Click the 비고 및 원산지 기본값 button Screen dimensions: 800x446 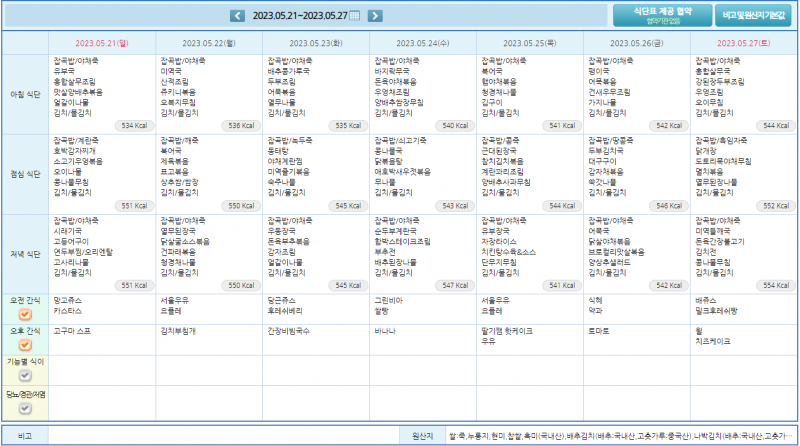coord(753,15)
